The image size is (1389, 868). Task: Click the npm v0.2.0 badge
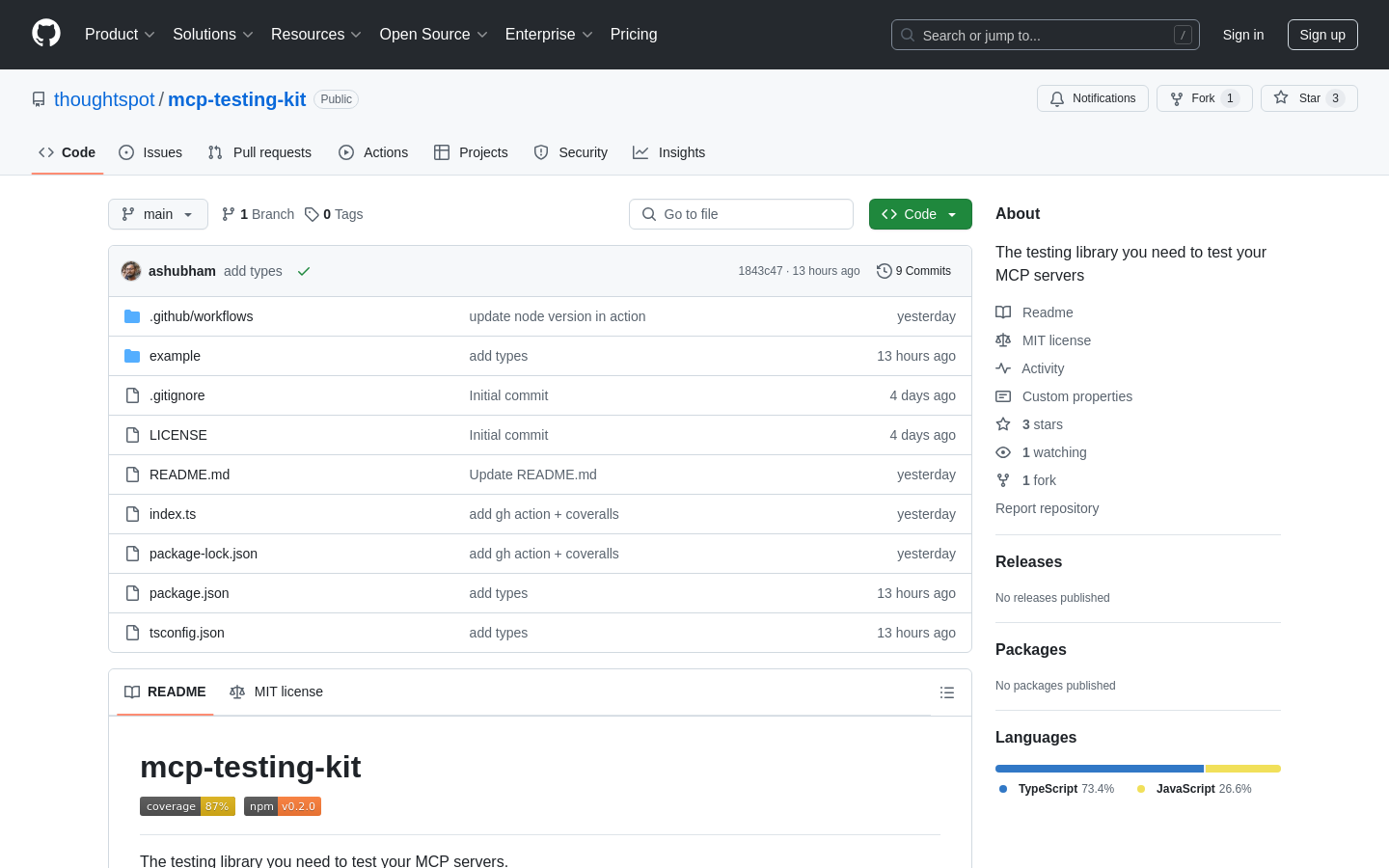tap(283, 806)
